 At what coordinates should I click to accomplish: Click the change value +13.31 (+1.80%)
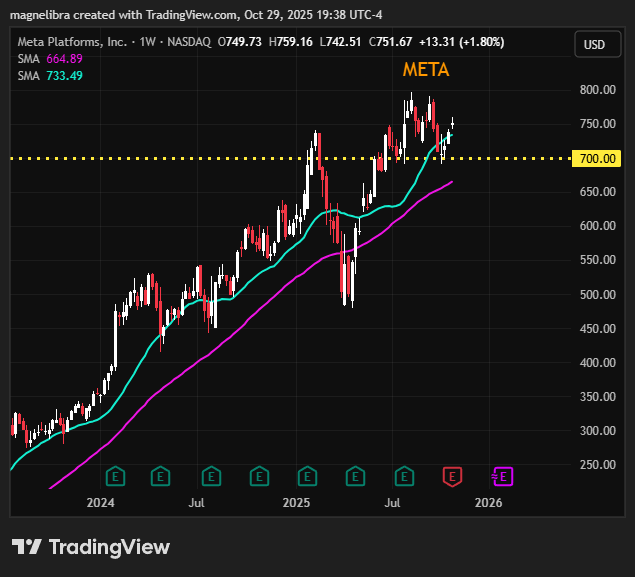tap(462, 42)
